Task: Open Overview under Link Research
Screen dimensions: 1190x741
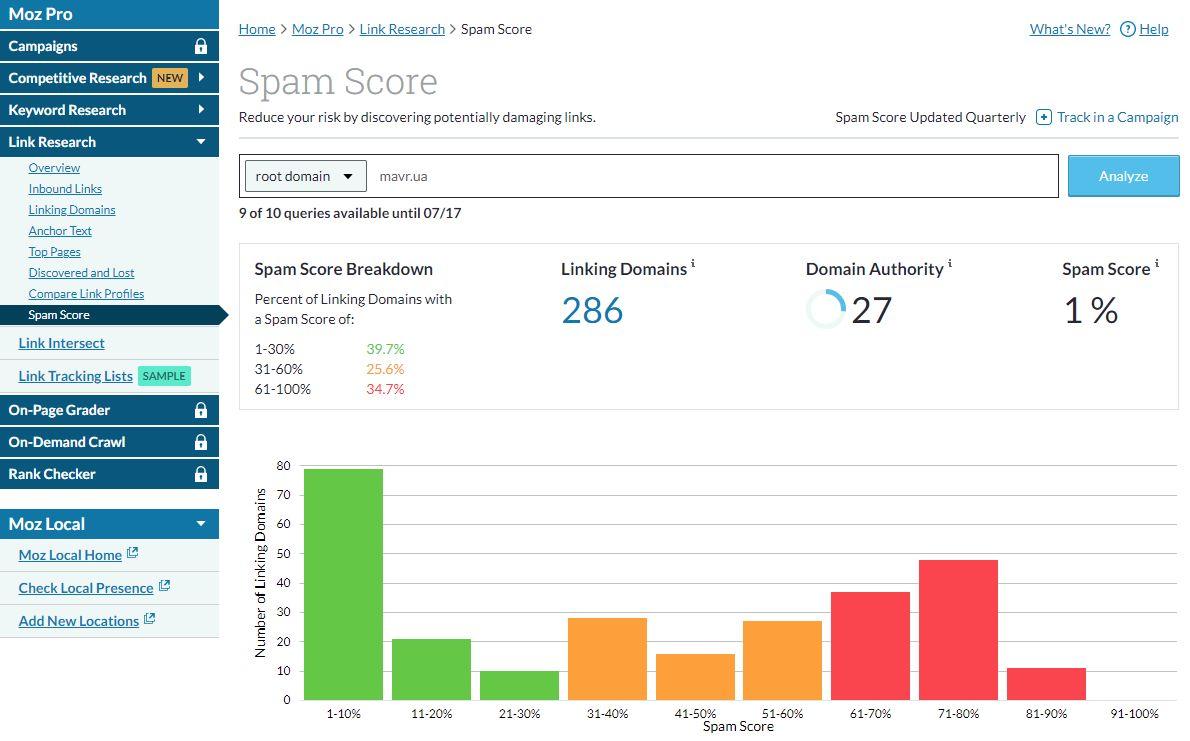Action: coord(54,168)
